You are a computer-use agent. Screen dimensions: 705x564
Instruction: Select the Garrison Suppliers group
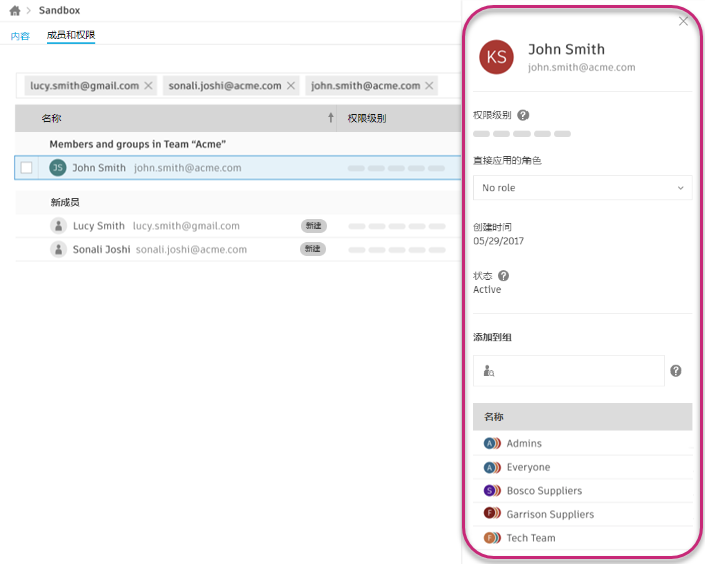tap(583, 514)
